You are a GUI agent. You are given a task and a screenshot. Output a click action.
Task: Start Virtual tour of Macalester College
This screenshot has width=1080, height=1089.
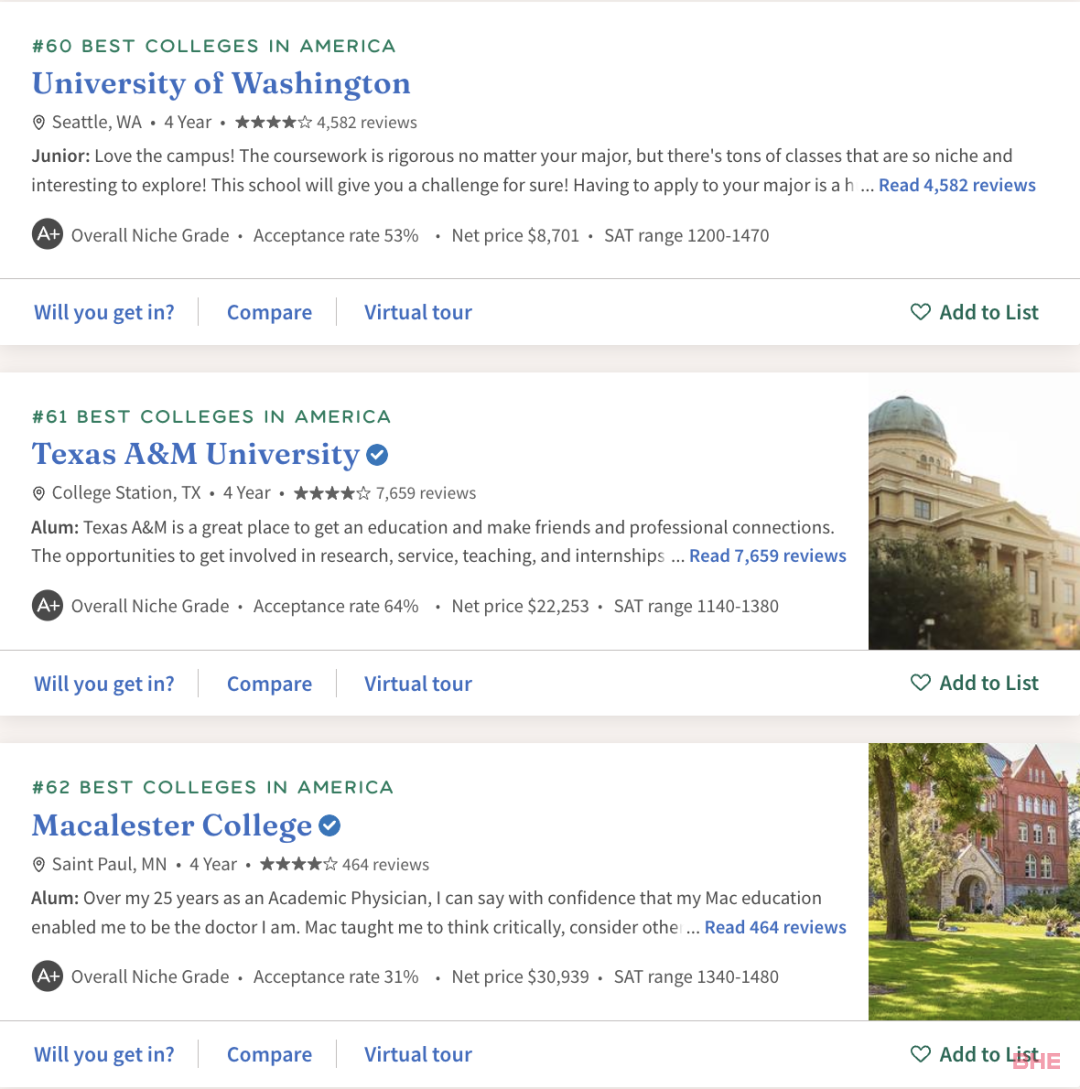pos(418,1054)
